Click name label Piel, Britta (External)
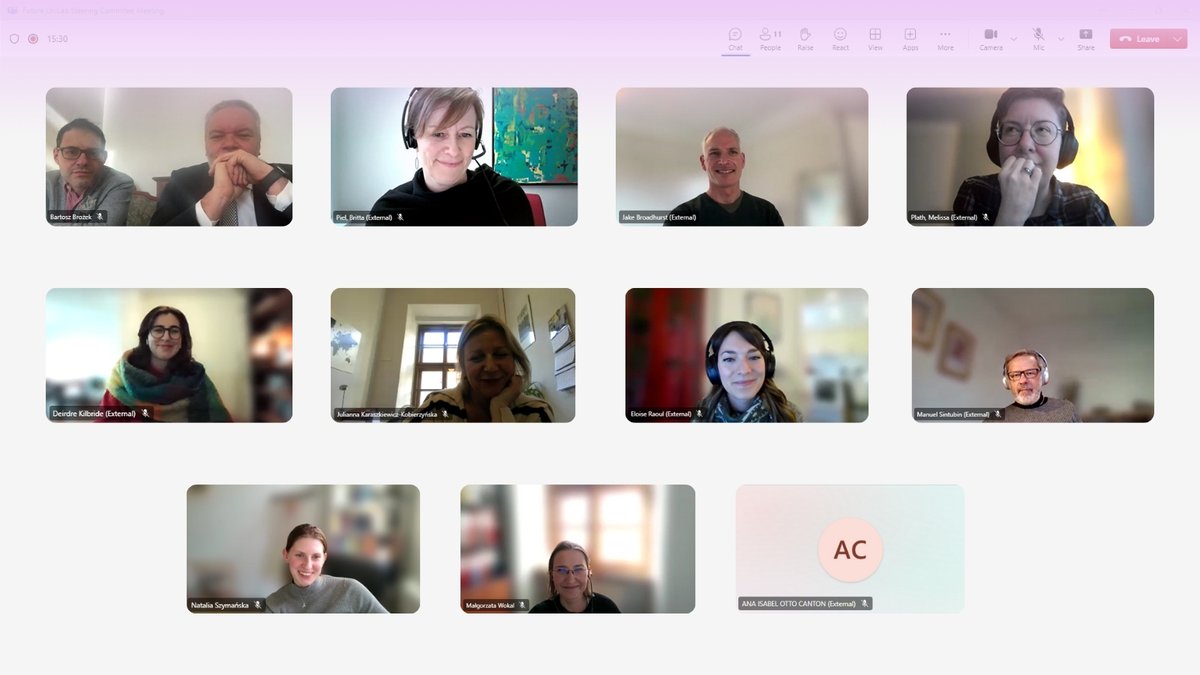The width and height of the screenshot is (1200, 675). 362,217
